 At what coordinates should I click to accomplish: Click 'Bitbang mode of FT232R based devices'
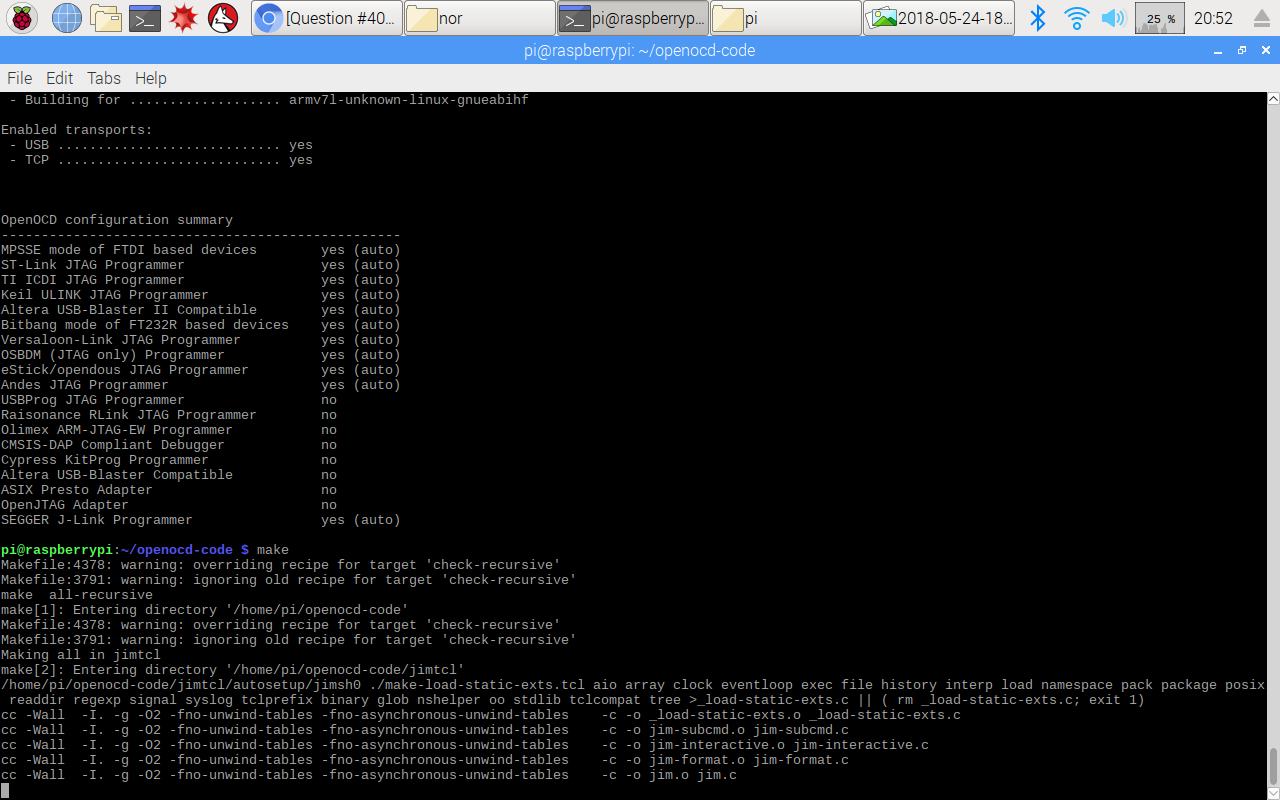point(145,325)
